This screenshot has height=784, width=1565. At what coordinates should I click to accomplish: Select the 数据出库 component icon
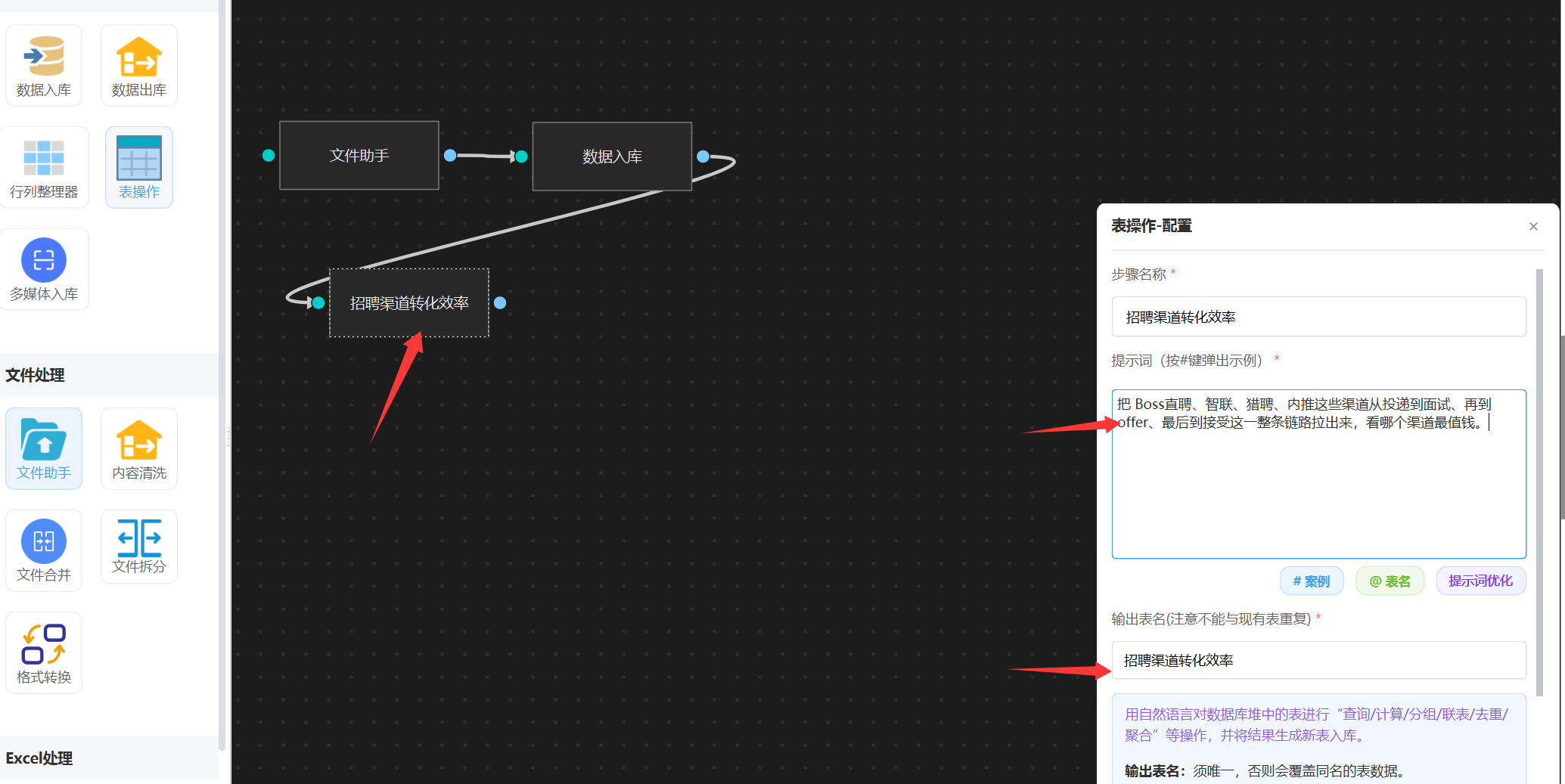point(139,65)
